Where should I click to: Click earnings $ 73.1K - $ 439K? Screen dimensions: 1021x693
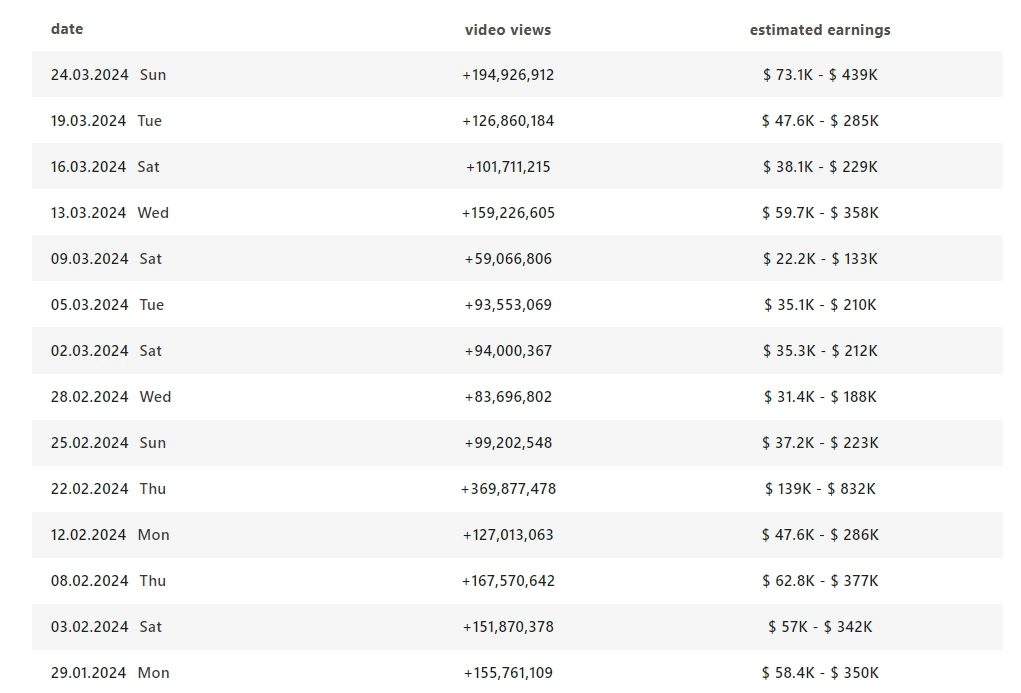click(820, 75)
